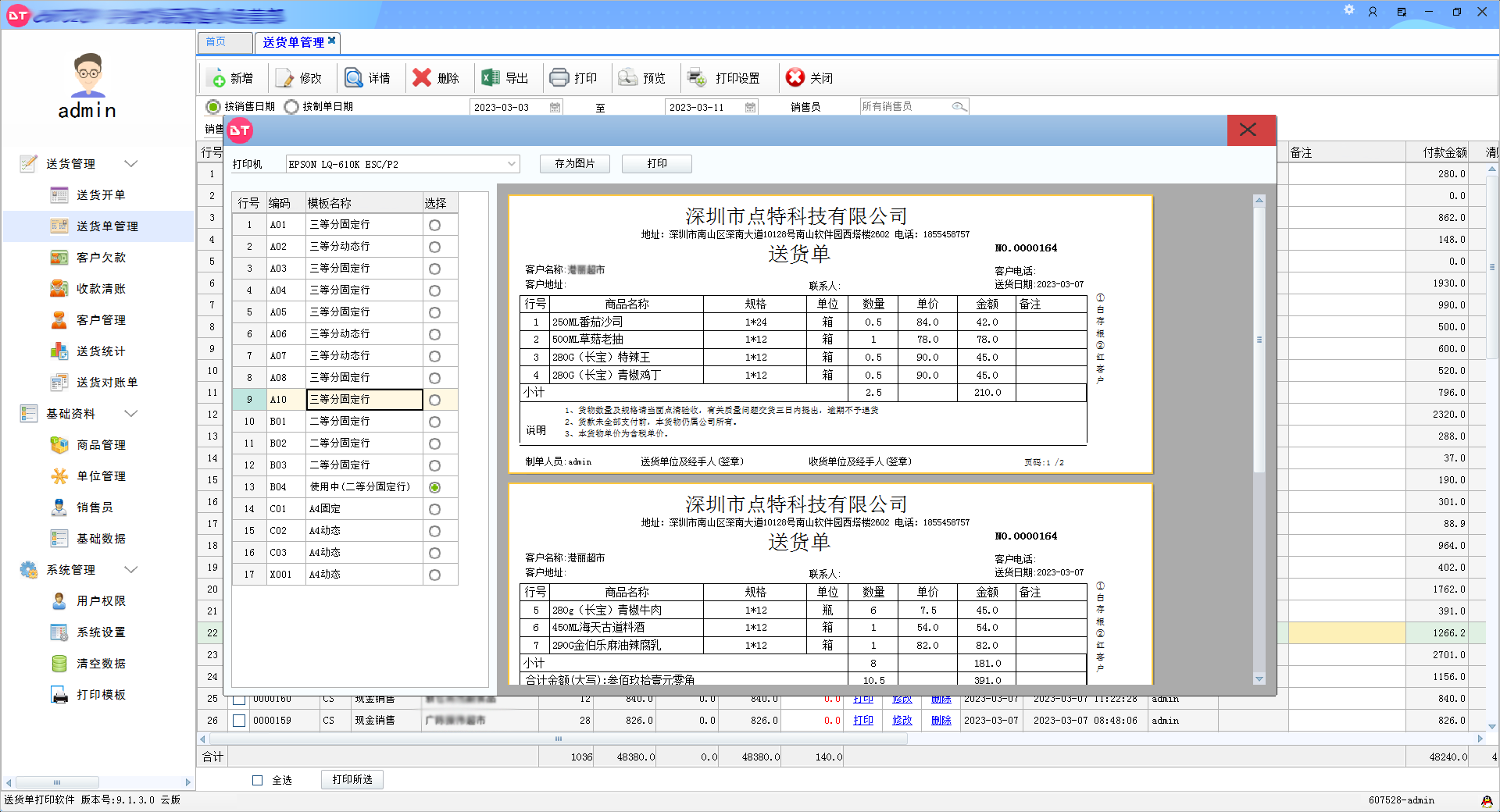Image resolution: width=1500 pixels, height=812 pixels.
Task: Collapse the 系统管理 sidebar section
Action: tap(131, 569)
